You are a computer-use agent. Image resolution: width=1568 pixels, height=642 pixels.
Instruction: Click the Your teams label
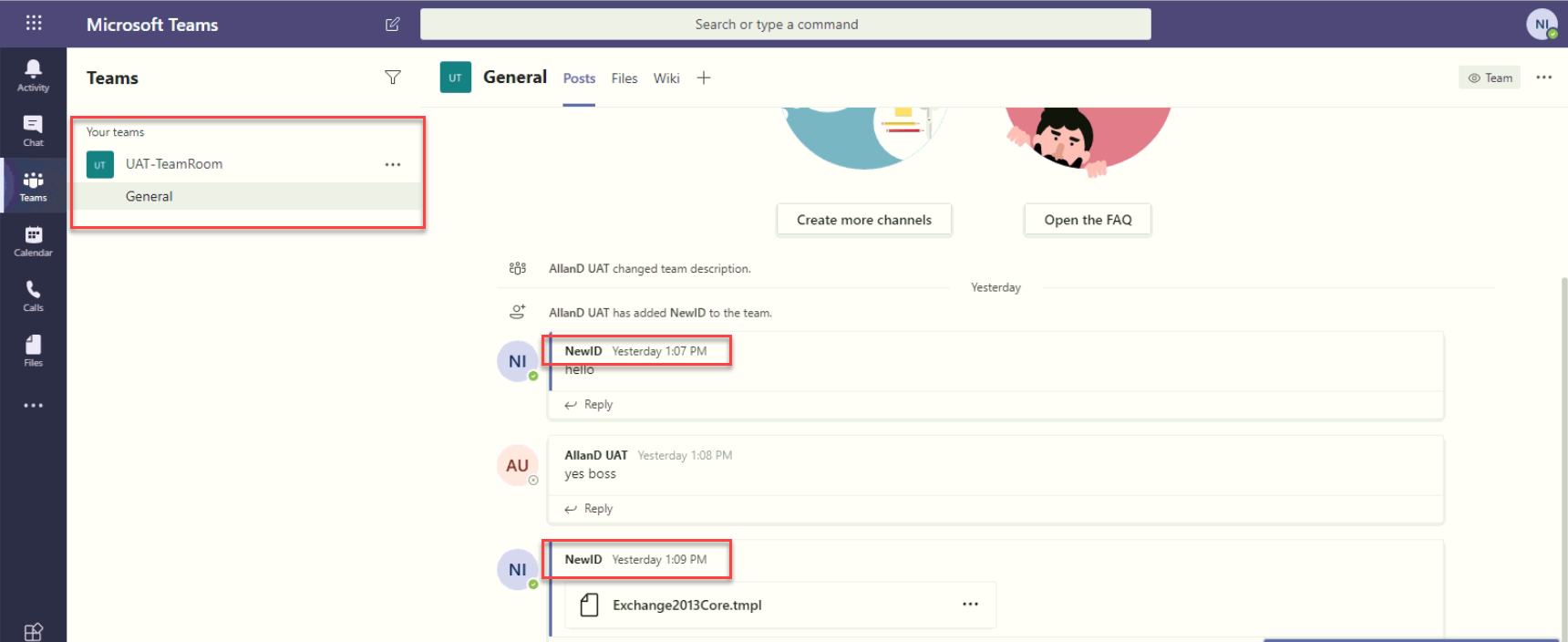(115, 132)
